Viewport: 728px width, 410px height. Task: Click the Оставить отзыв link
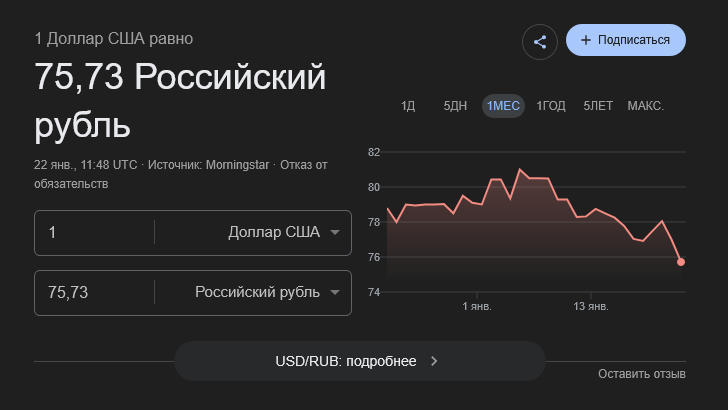tap(641, 374)
